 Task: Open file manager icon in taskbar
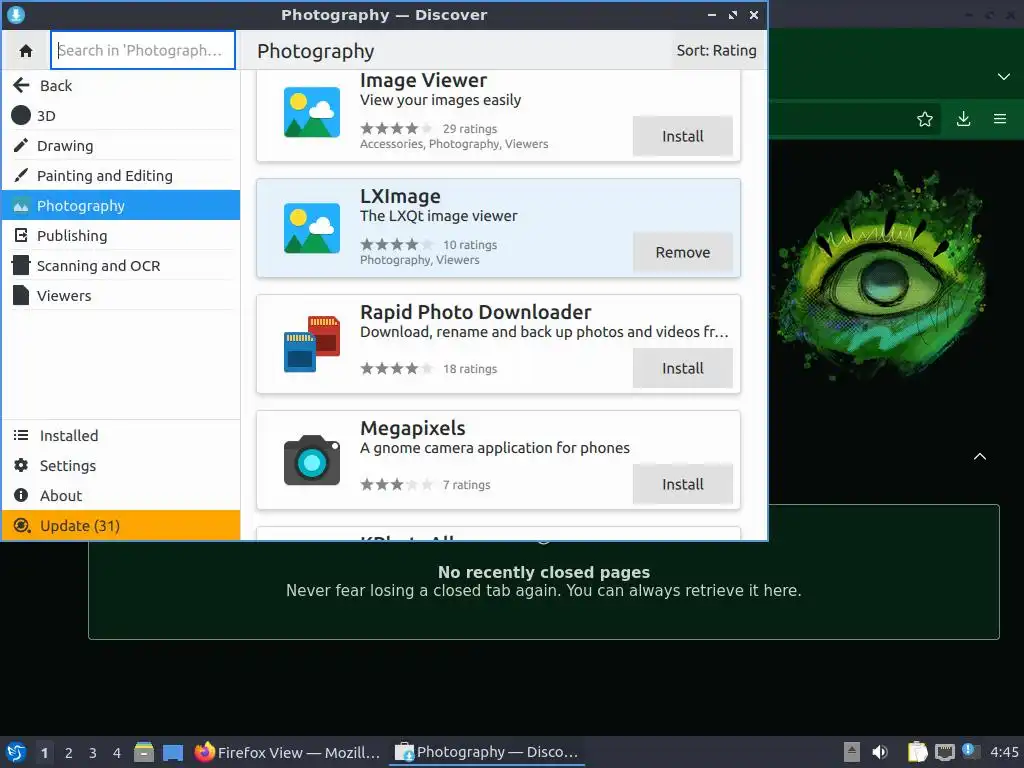coord(144,752)
